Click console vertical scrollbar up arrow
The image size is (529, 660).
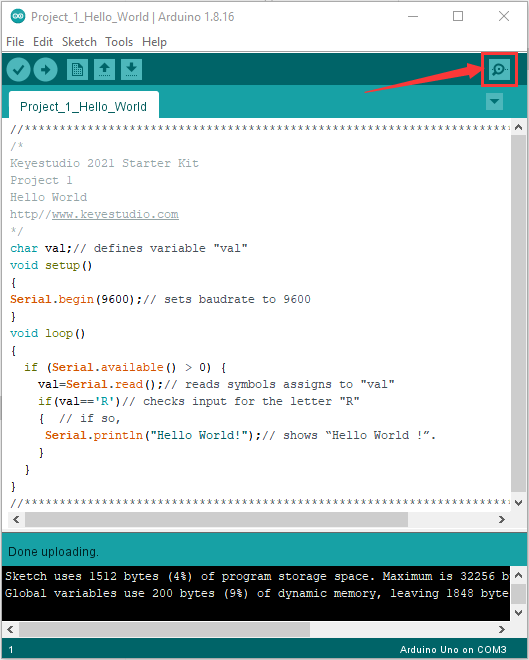518,575
